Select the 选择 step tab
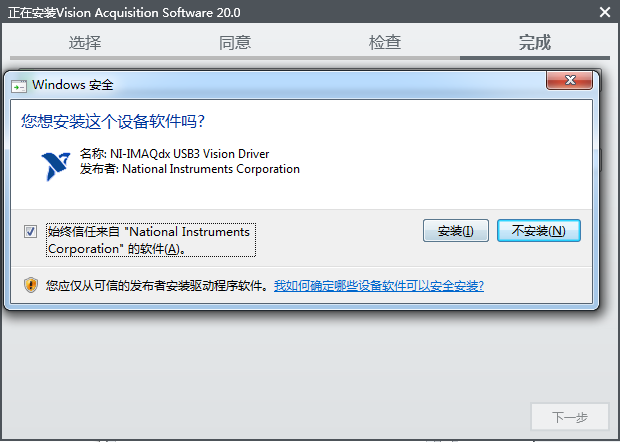The width and height of the screenshot is (620, 442). click(85, 42)
